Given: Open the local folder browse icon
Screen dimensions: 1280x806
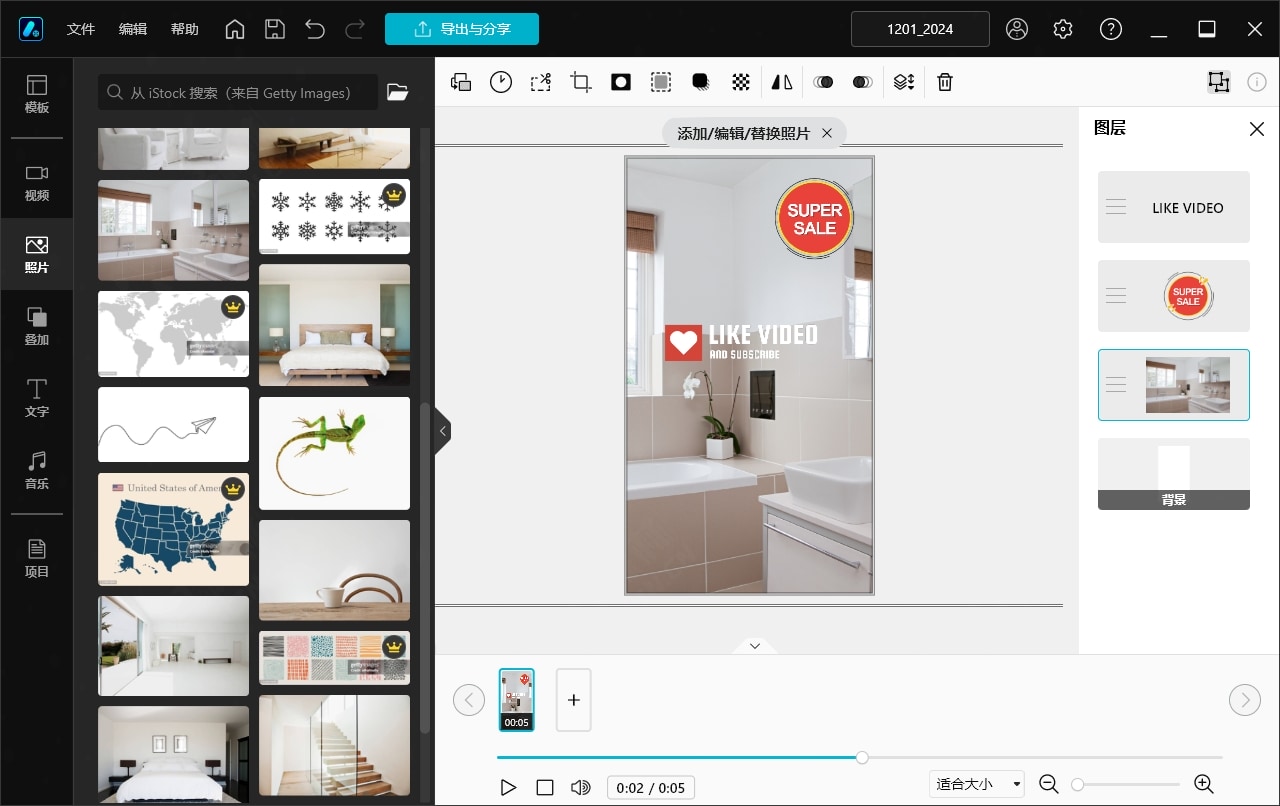Looking at the screenshot, I should click(398, 93).
